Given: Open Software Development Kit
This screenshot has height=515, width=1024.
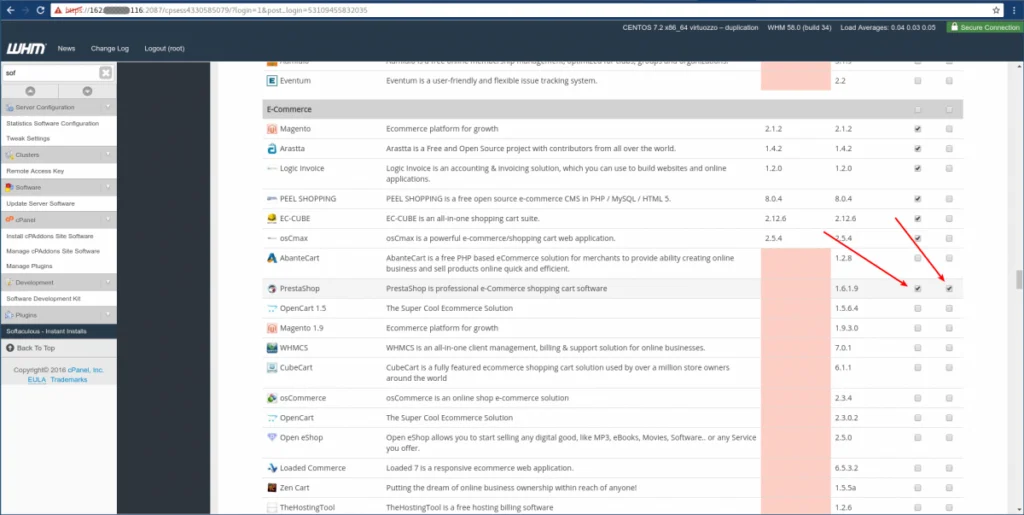Looking at the screenshot, I should tap(44, 299).
